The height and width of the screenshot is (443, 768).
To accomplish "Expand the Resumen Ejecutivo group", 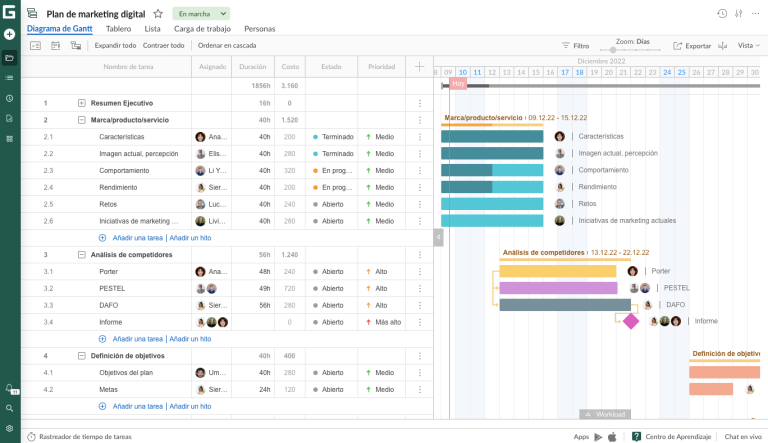I will 82,103.
